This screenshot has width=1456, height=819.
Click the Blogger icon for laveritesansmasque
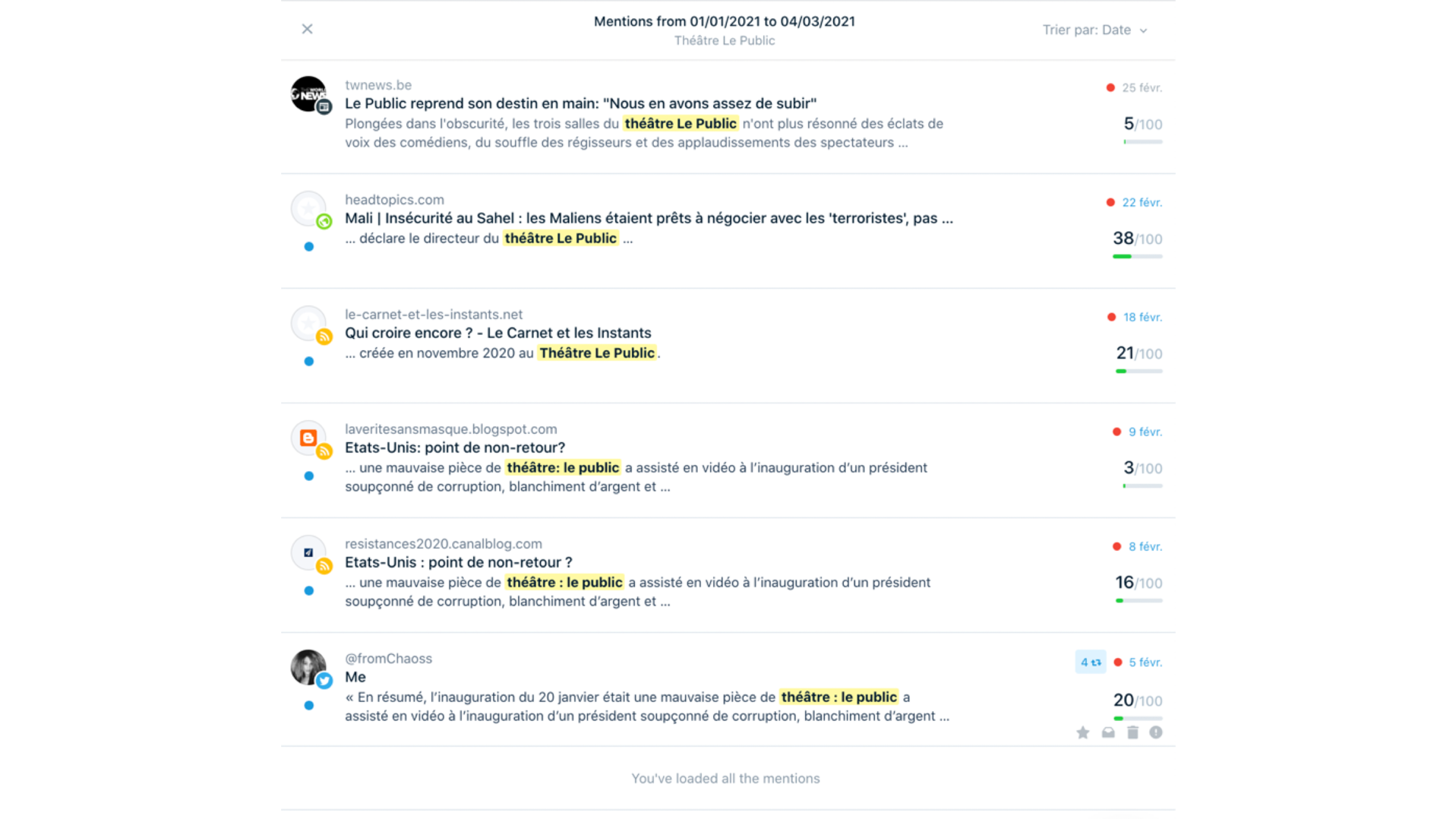coord(308,438)
